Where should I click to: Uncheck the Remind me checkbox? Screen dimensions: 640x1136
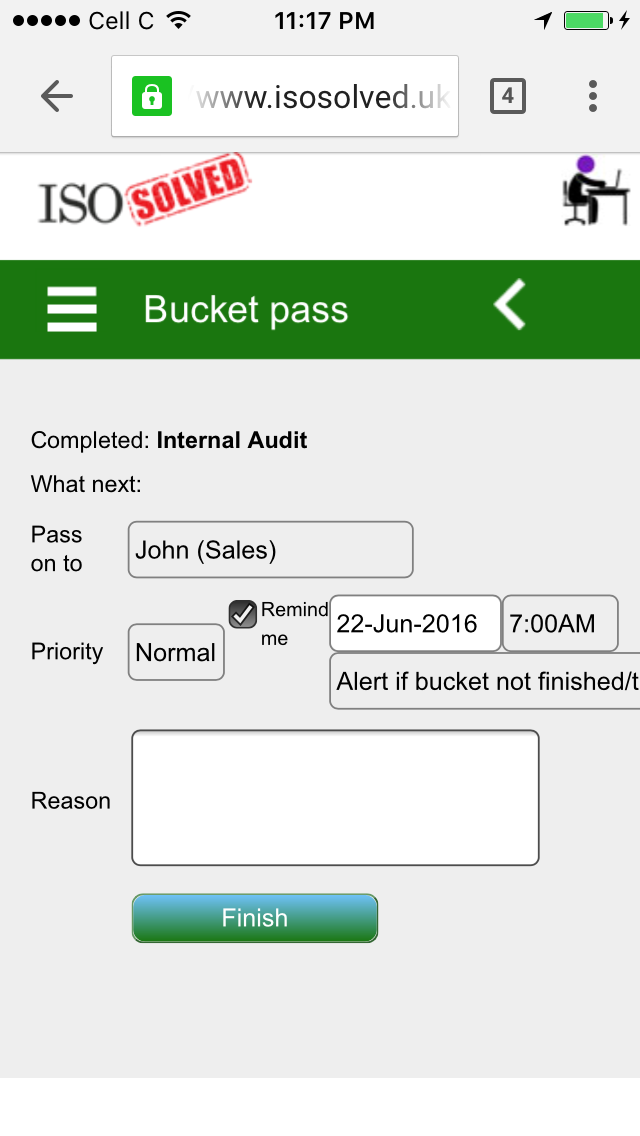tap(243, 614)
